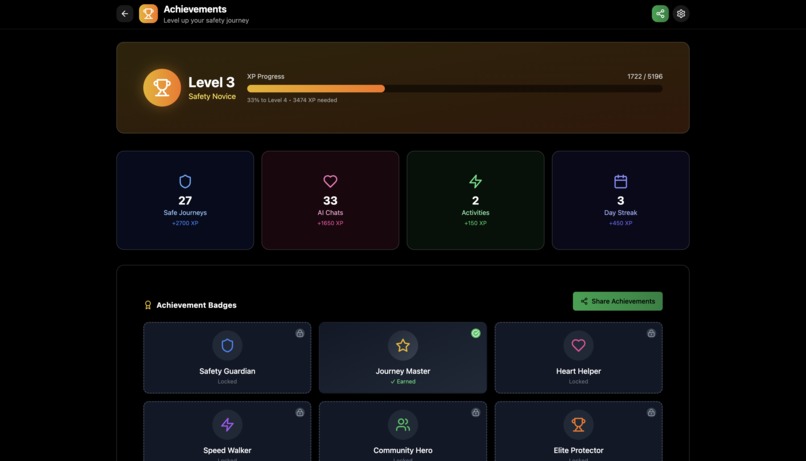806x461 pixels.
Task: Click the "Heart Helper" badge name
Action: coord(578,371)
